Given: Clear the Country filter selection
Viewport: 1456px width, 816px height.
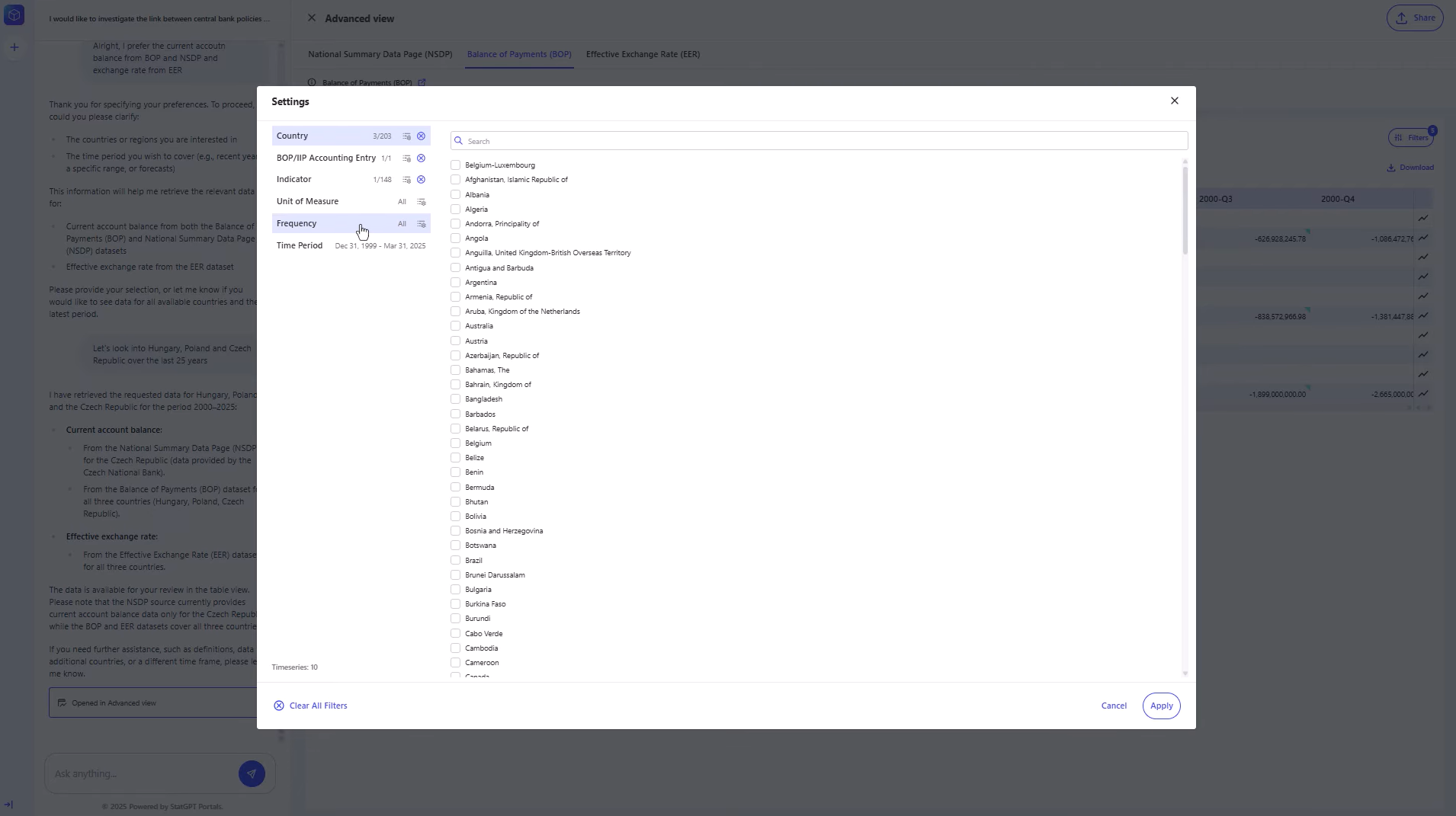Looking at the screenshot, I should (421, 136).
